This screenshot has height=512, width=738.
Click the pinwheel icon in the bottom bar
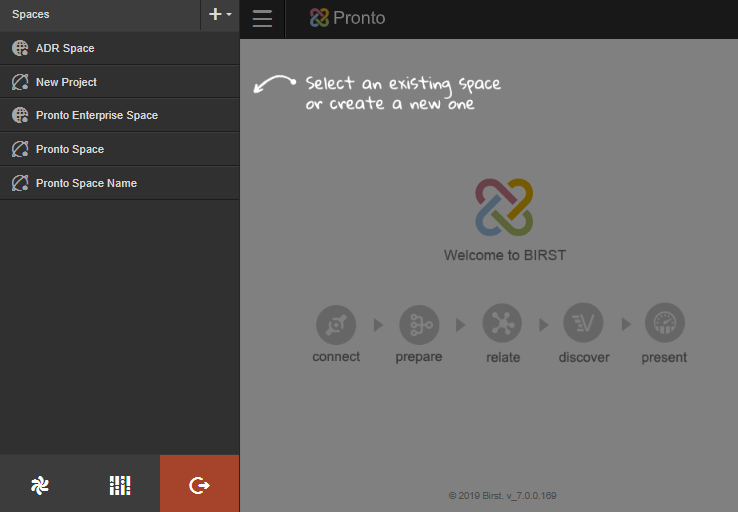point(40,485)
